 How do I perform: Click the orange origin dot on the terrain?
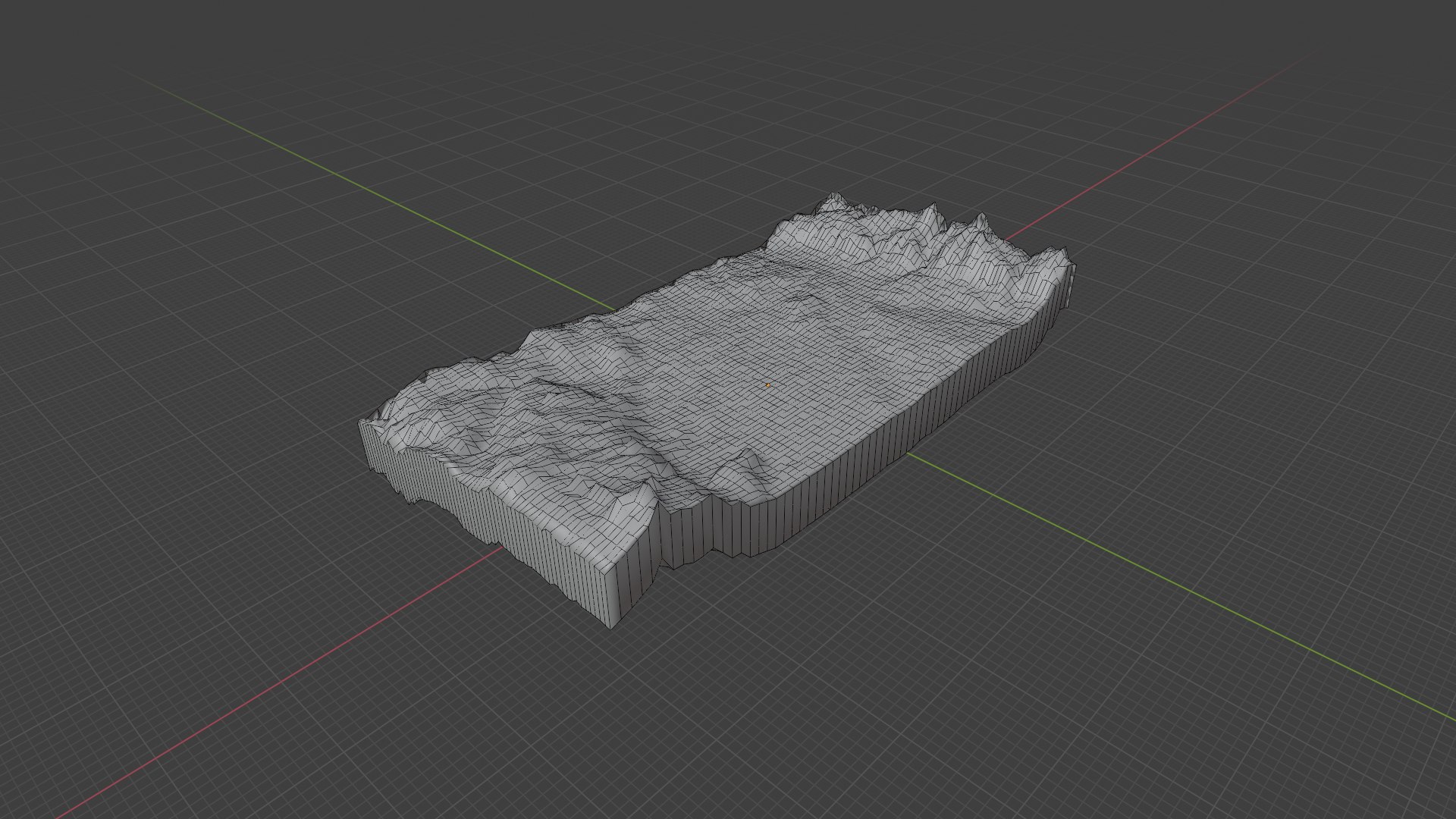pyautogui.click(x=767, y=385)
